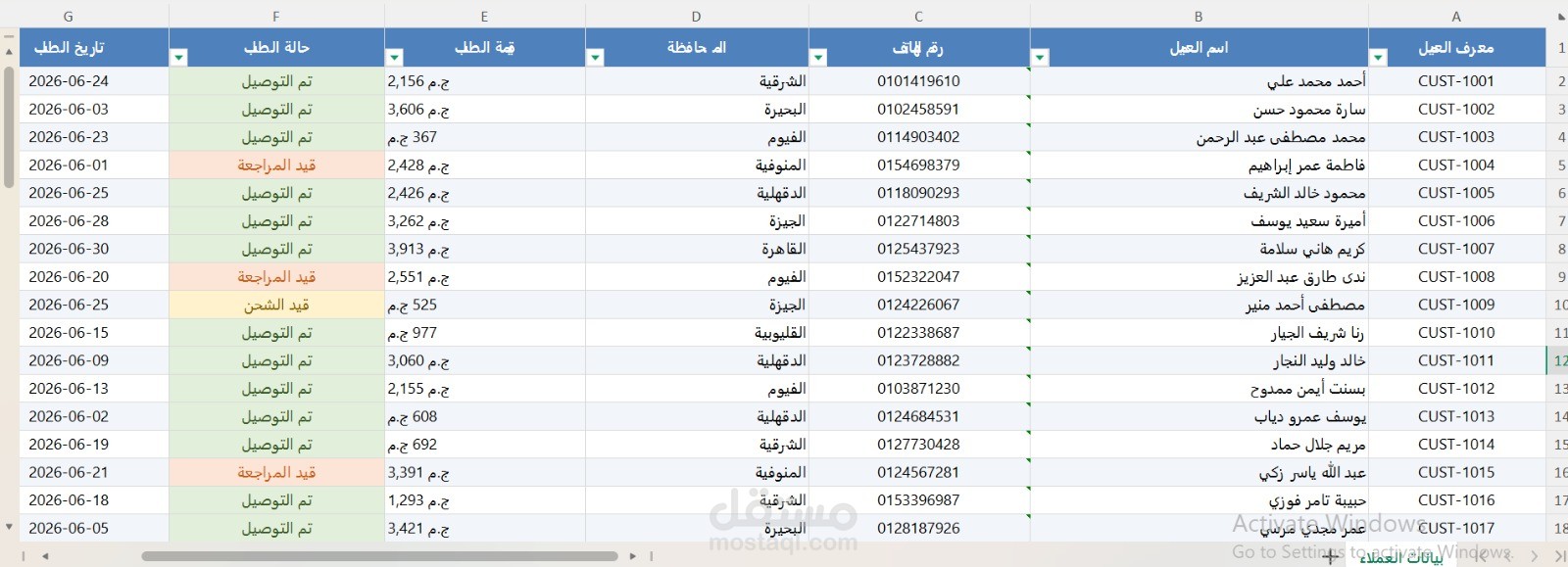Click cell CUST-1016
The width and height of the screenshot is (1568, 567).
(x=1456, y=500)
